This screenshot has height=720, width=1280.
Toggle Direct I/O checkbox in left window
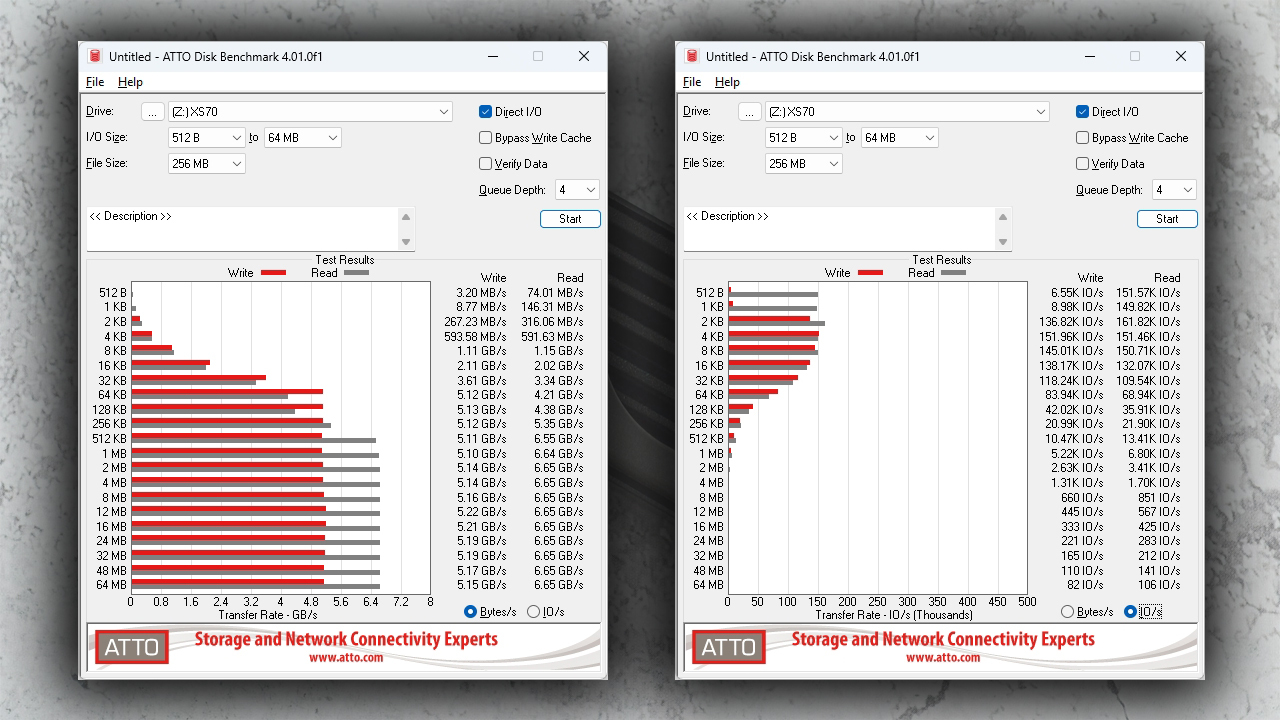click(485, 112)
